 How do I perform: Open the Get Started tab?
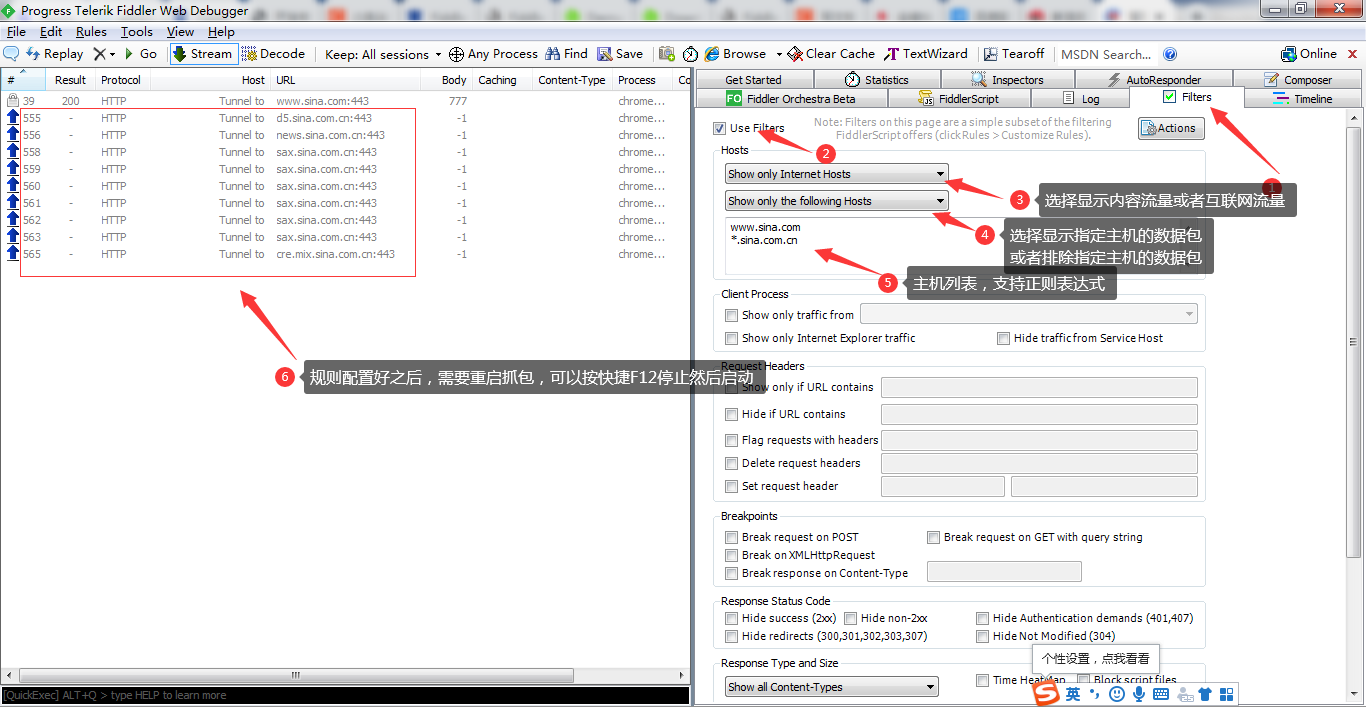pyautogui.click(x=753, y=80)
